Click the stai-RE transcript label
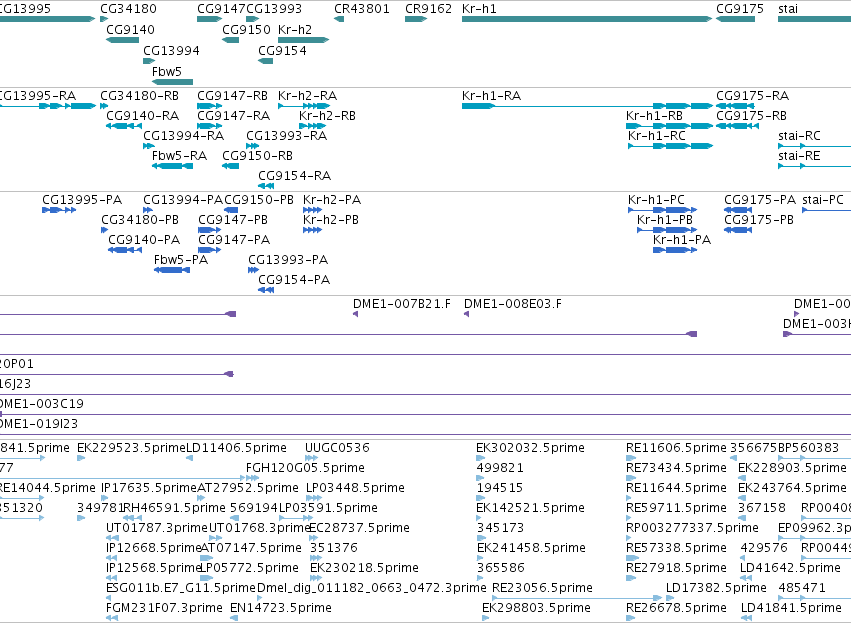 click(x=799, y=156)
